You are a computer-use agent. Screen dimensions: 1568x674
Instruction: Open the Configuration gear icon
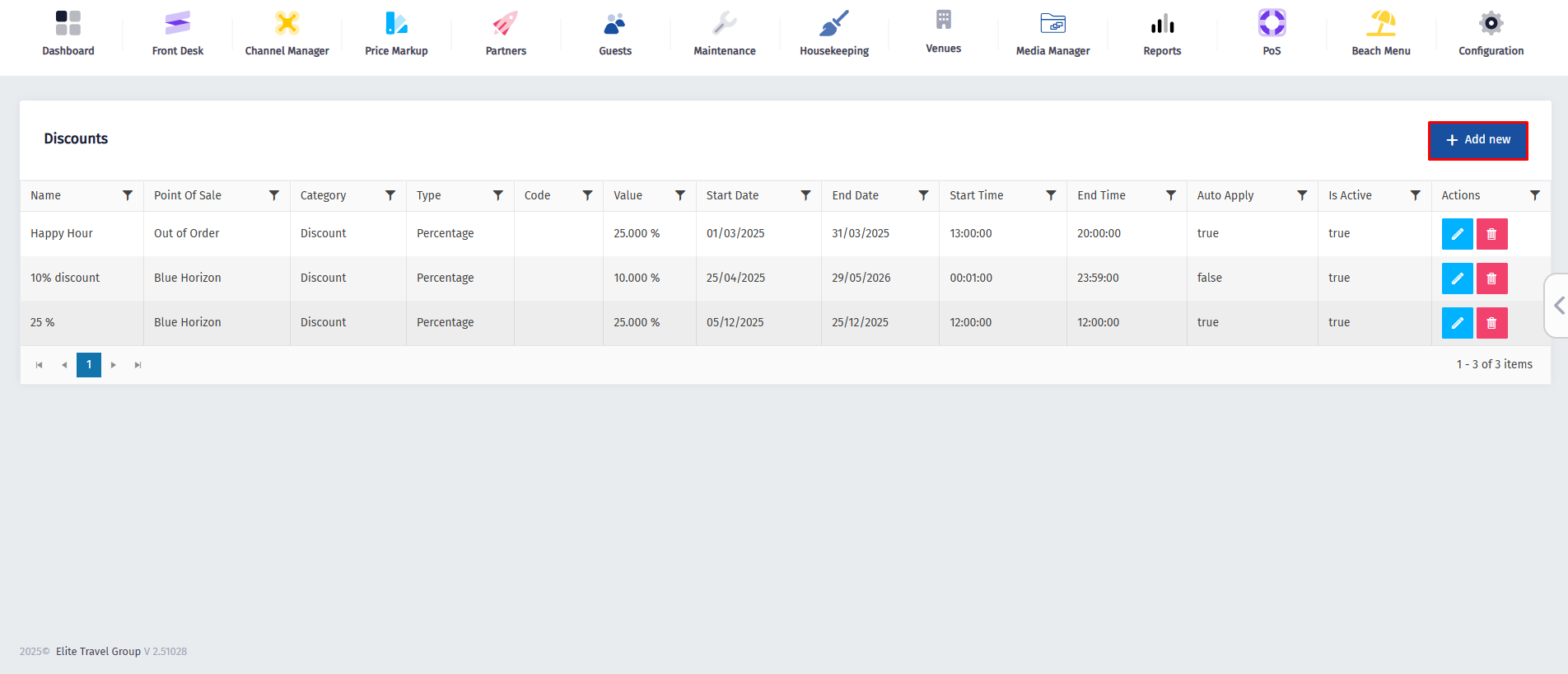[x=1491, y=23]
